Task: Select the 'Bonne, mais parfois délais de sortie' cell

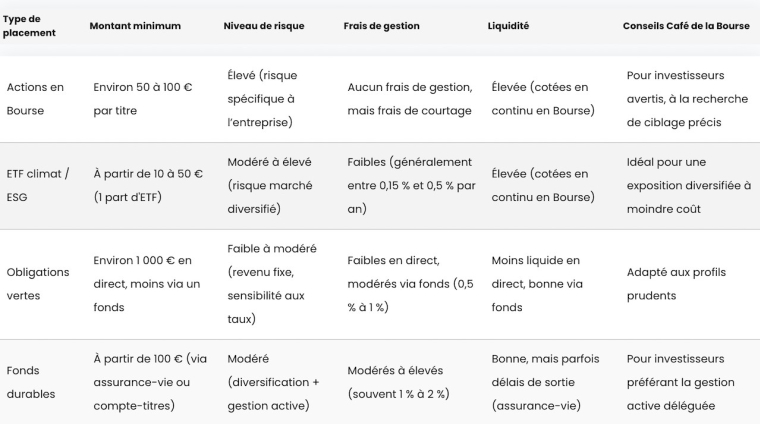Action: (545, 382)
